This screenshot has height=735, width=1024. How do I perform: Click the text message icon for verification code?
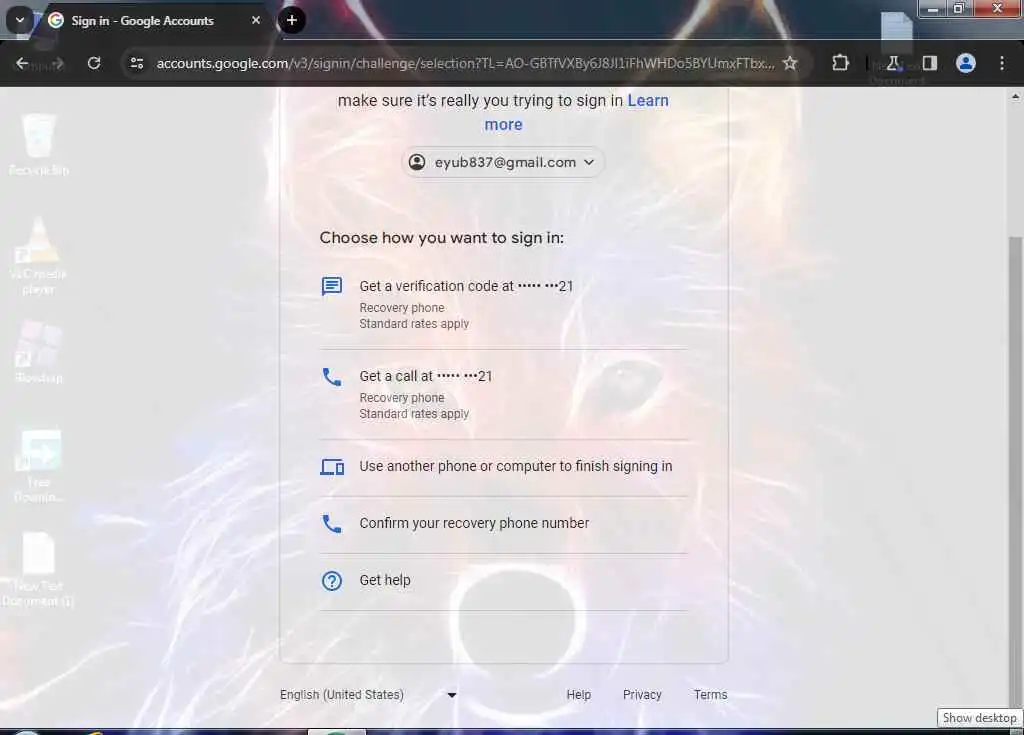click(332, 286)
